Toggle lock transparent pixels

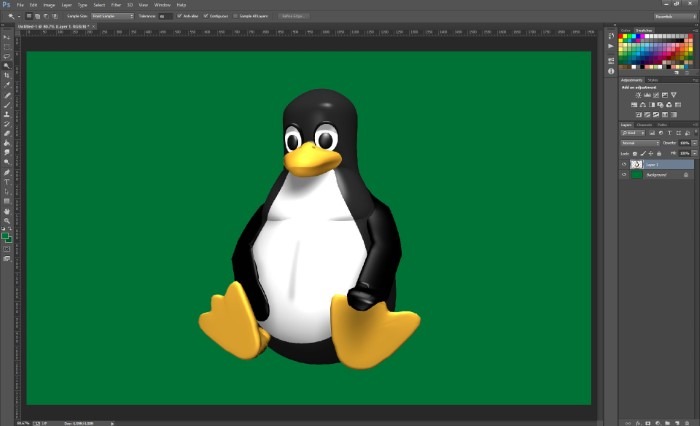click(x=635, y=154)
